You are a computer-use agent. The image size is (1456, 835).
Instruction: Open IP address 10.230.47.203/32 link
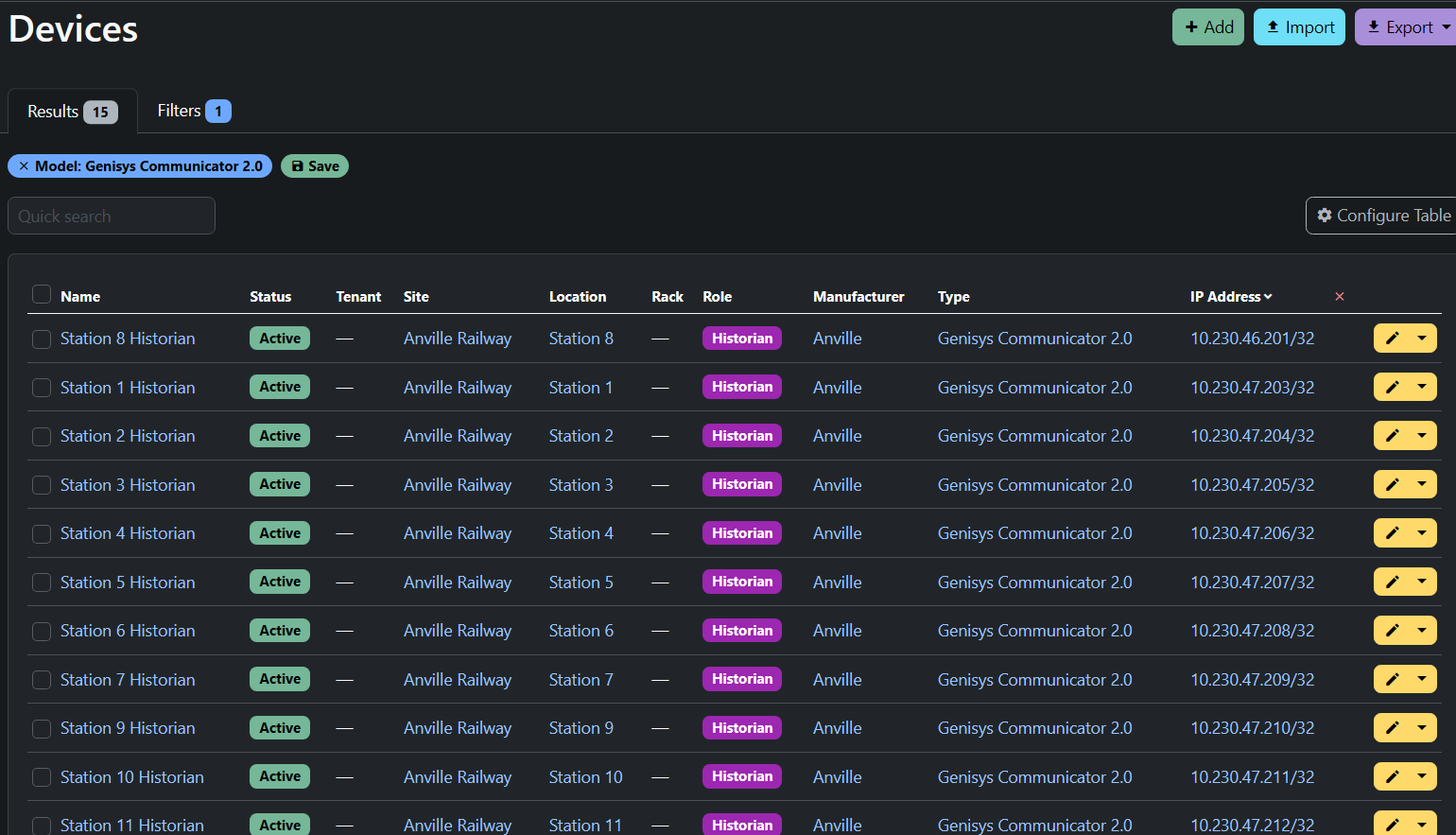click(1252, 388)
